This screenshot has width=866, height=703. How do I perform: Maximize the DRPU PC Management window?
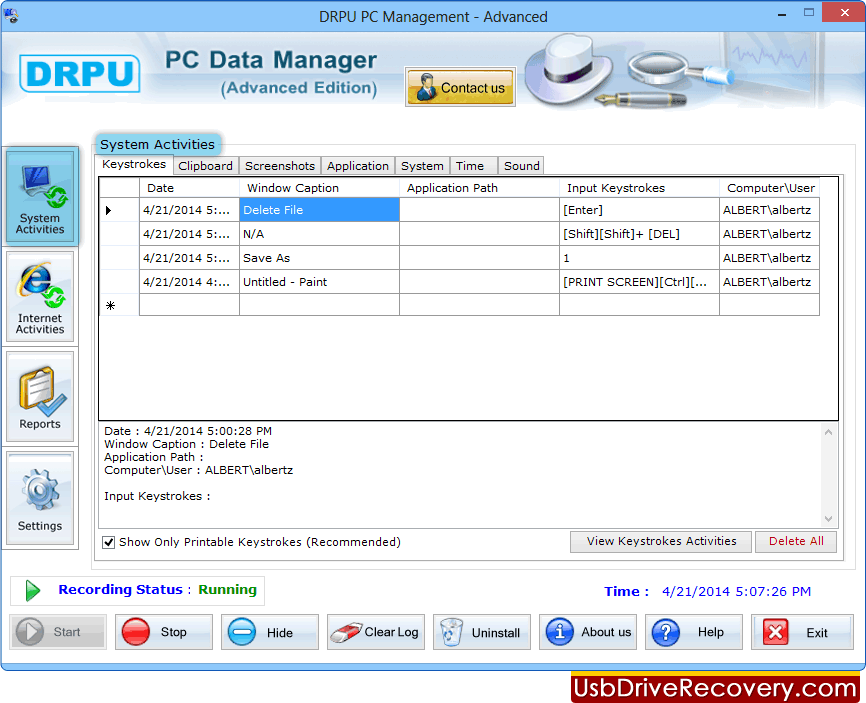tap(809, 13)
